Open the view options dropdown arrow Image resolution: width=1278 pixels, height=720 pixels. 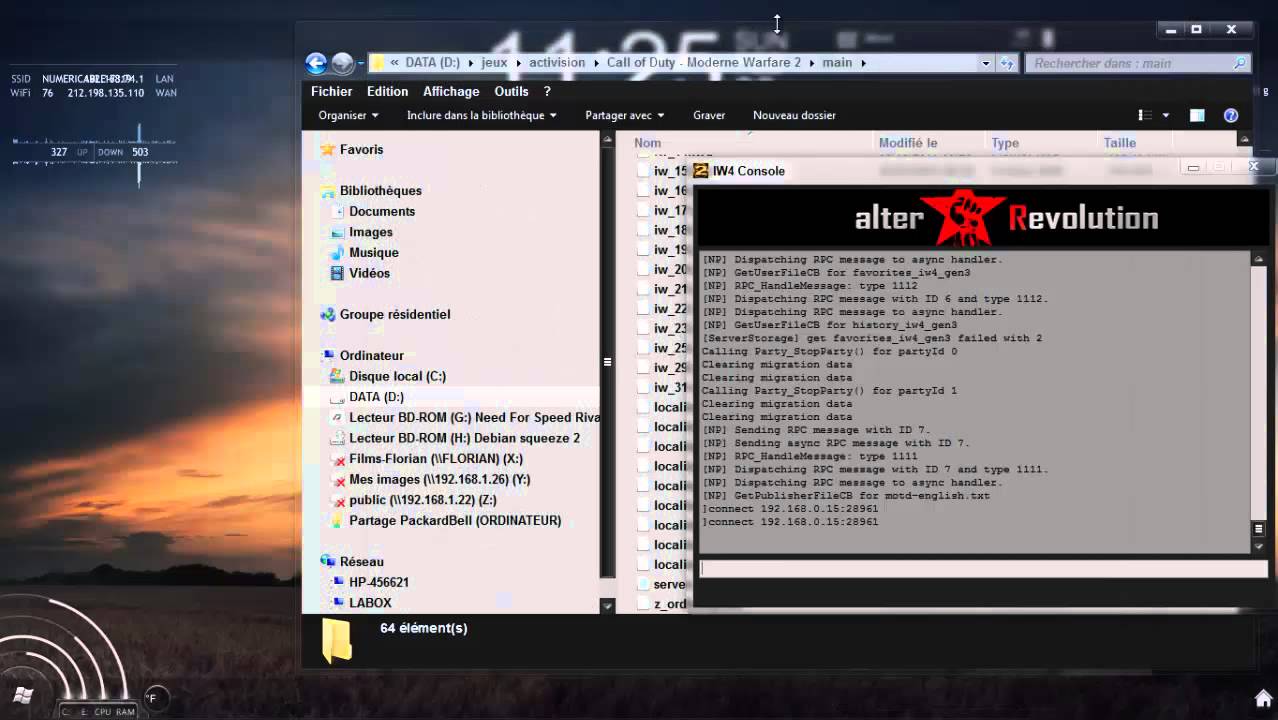(x=1165, y=116)
